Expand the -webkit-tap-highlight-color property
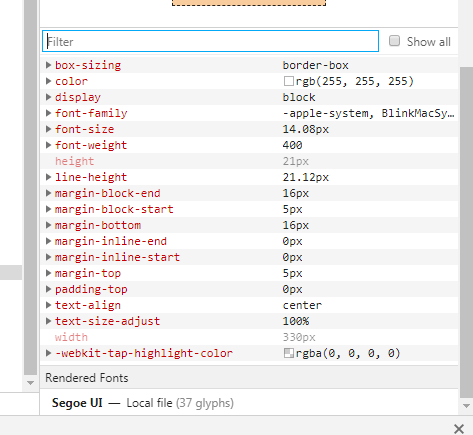473x435 pixels. coord(48,353)
